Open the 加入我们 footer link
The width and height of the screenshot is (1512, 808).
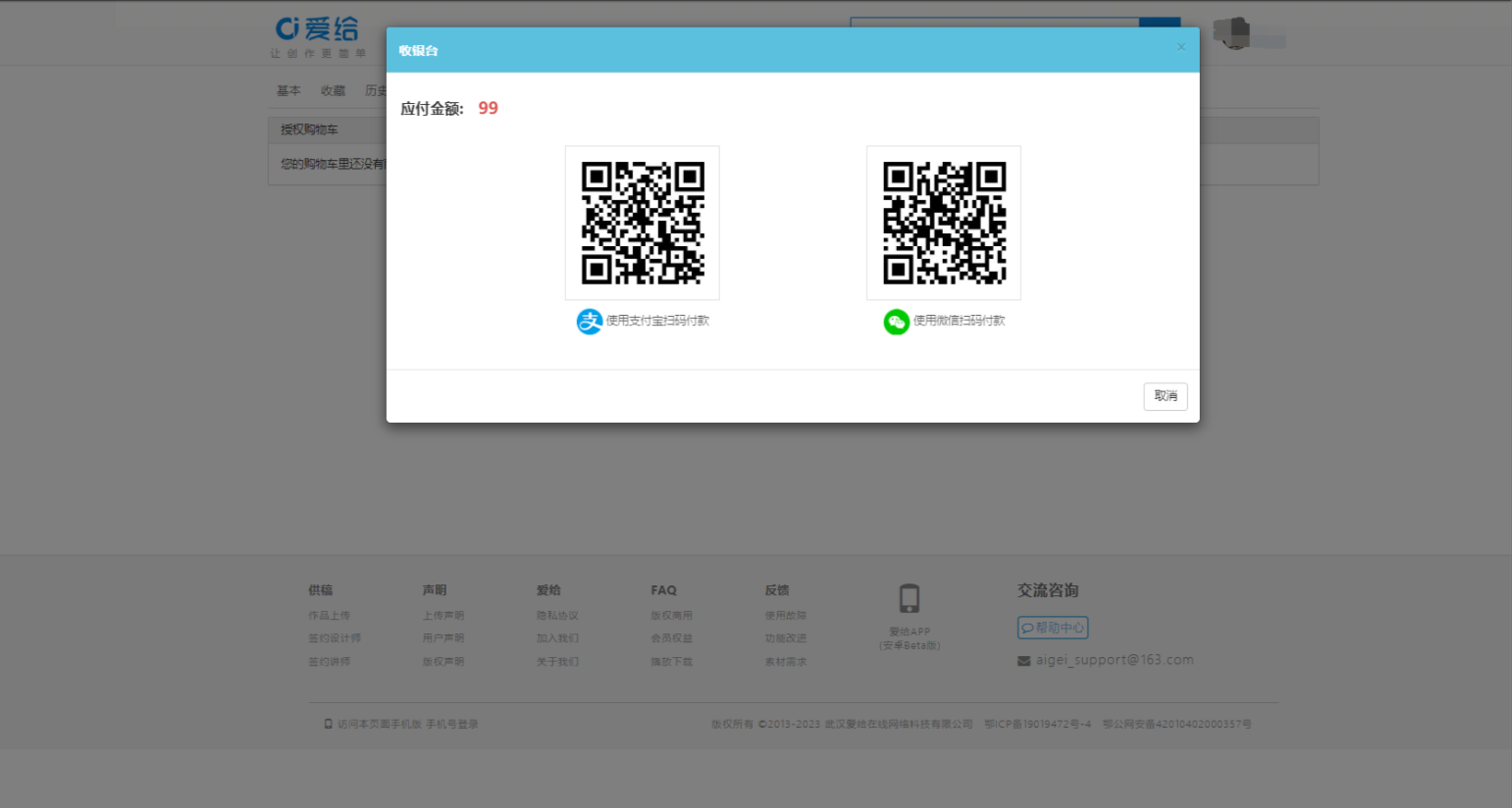pos(557,638)
